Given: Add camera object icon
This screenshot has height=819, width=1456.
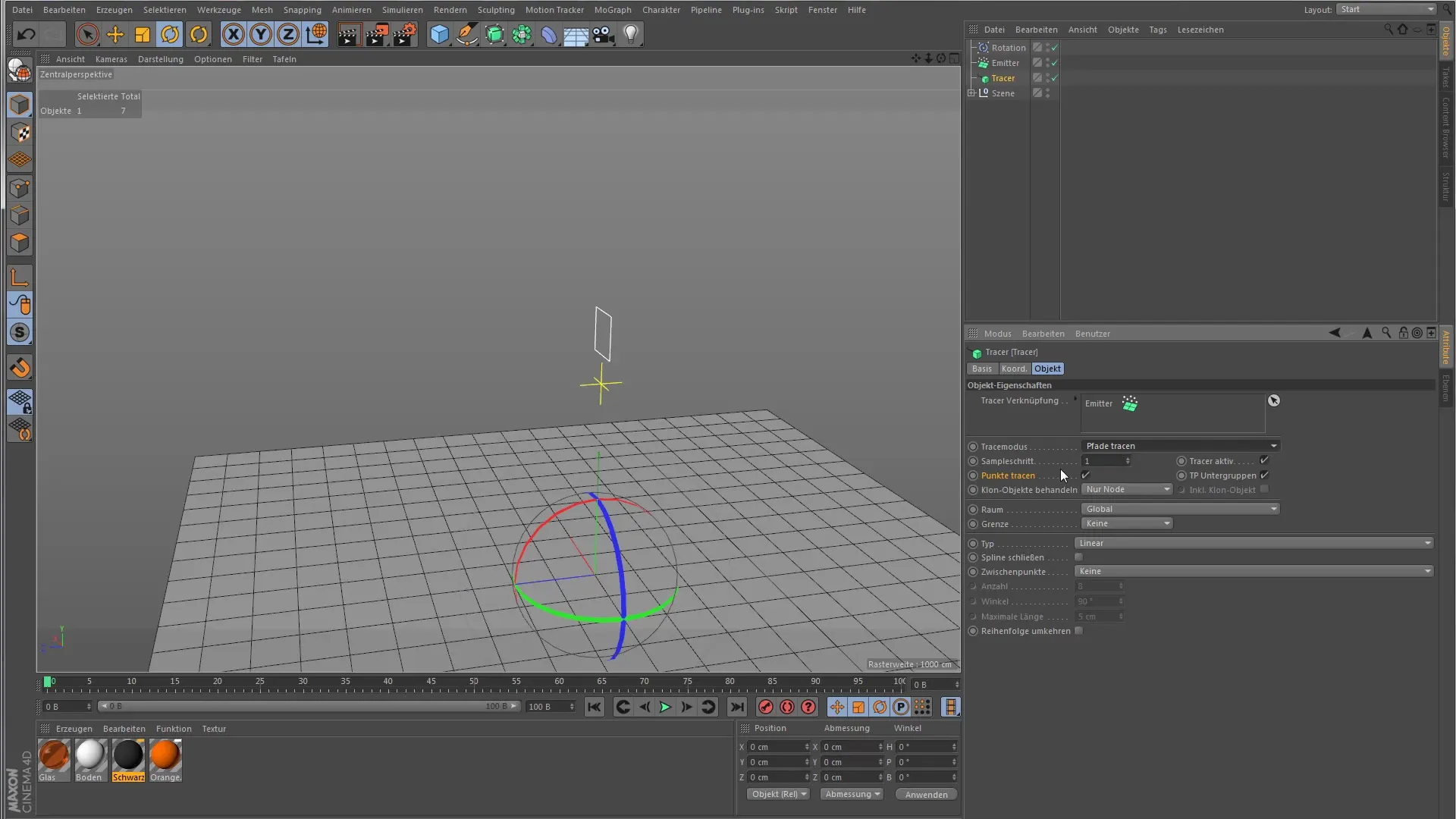Looking at the screenshot, I should point(603,34).
